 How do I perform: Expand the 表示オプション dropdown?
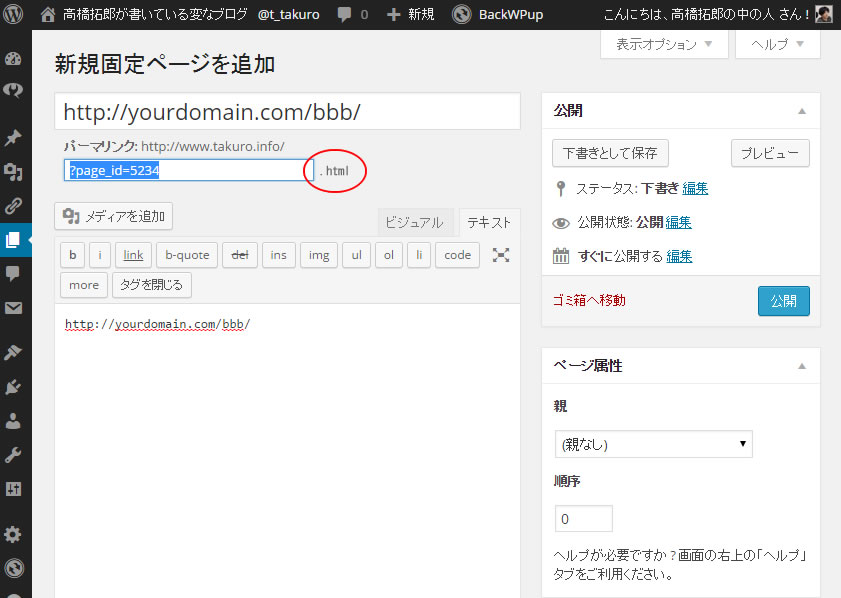click(664, 45)
